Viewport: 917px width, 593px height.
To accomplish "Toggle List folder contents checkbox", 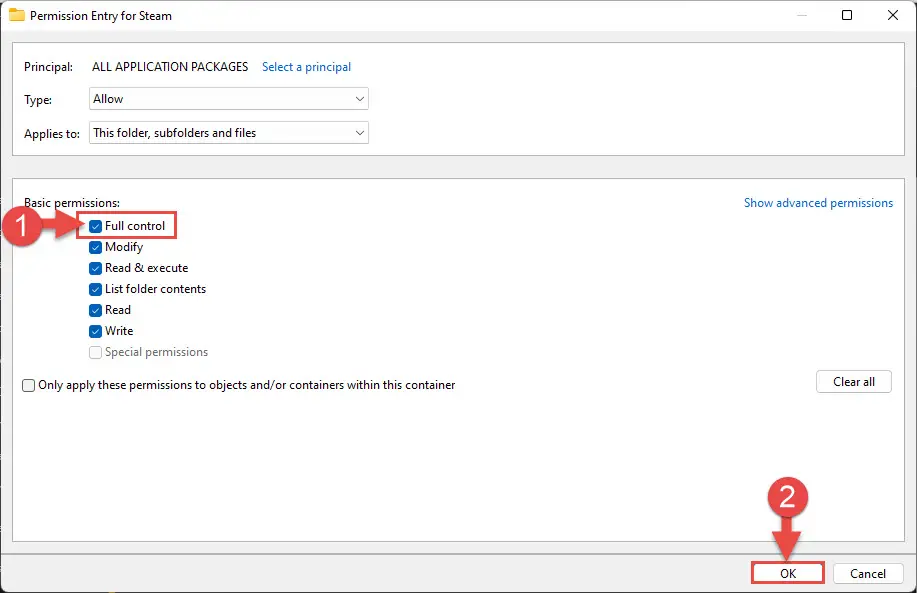I will [x=95, y=289].
